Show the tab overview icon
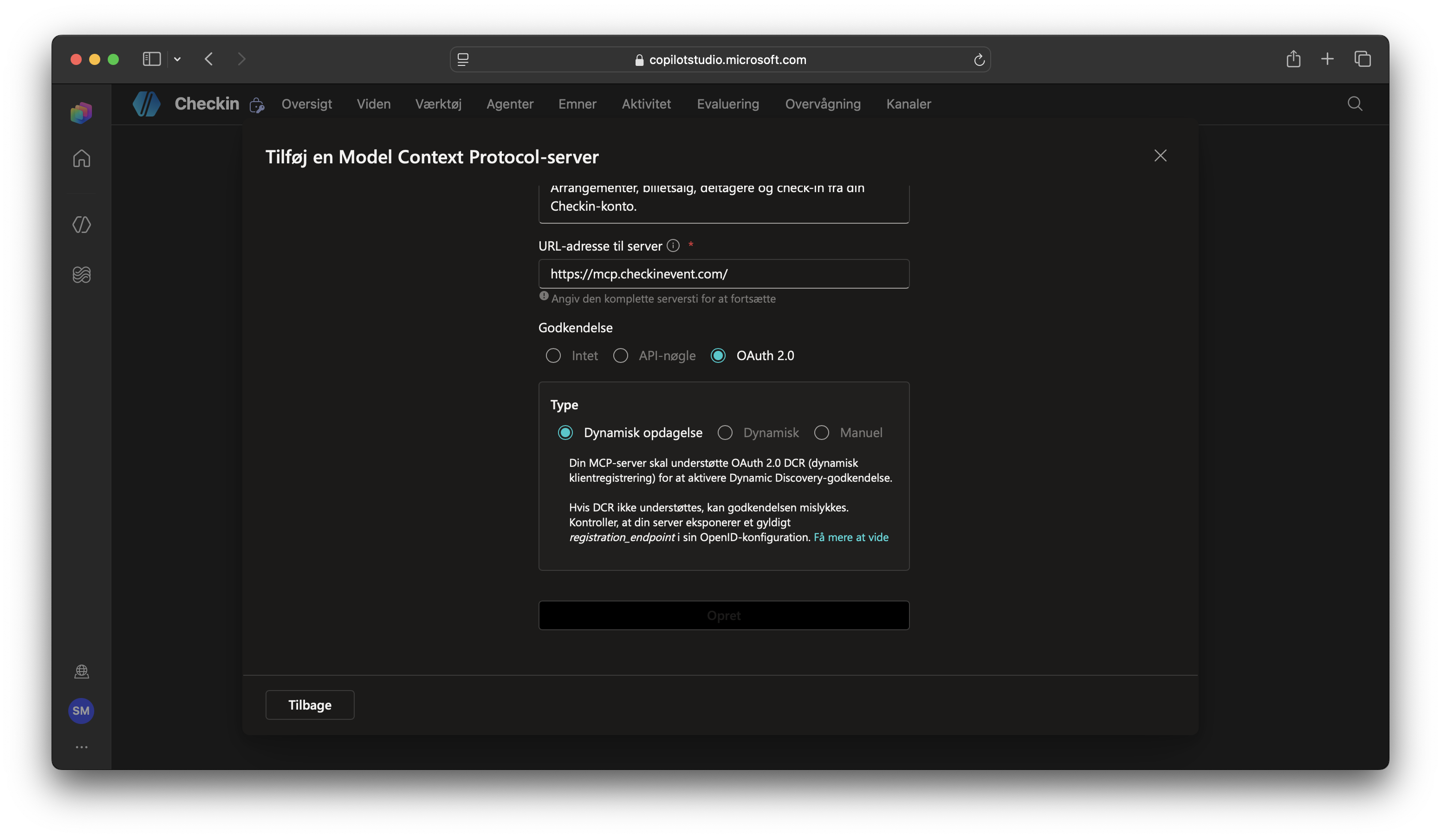Image resolution: width=1441 pixels, height=840 pixels. (1363, 59)
